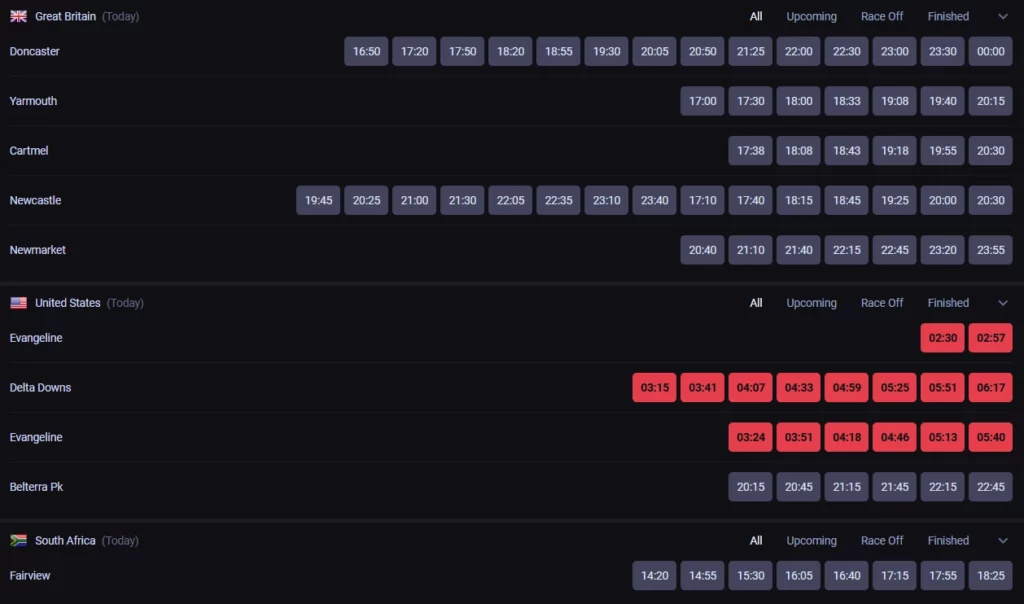The image size is (1024, 604).
Task: Open the Fairview 14:20 race
Action: [x=654, y=576]
